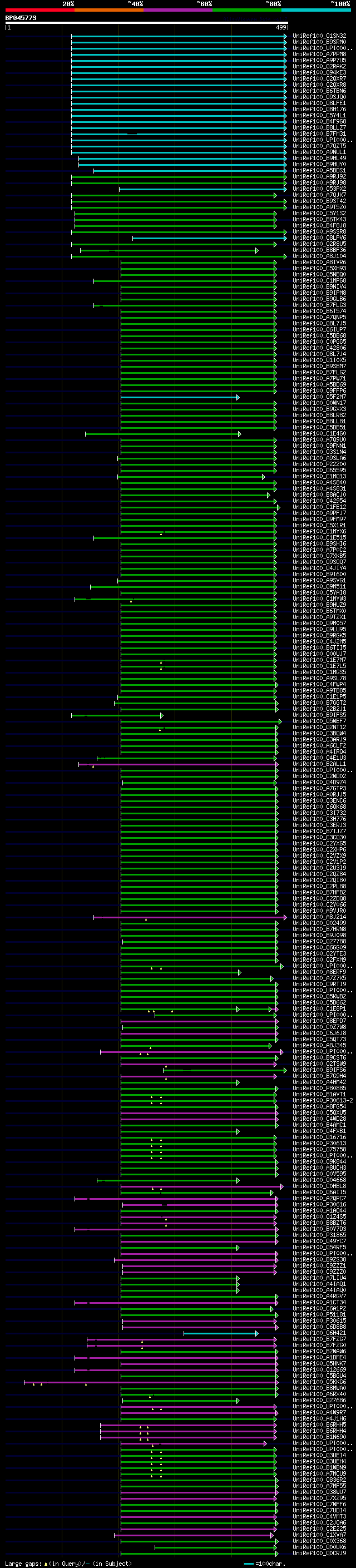This screenshot has width=356, height=1568.
Task: Select the UniRef100_C1XVA7 label
Action: [x=319, y=1535]
